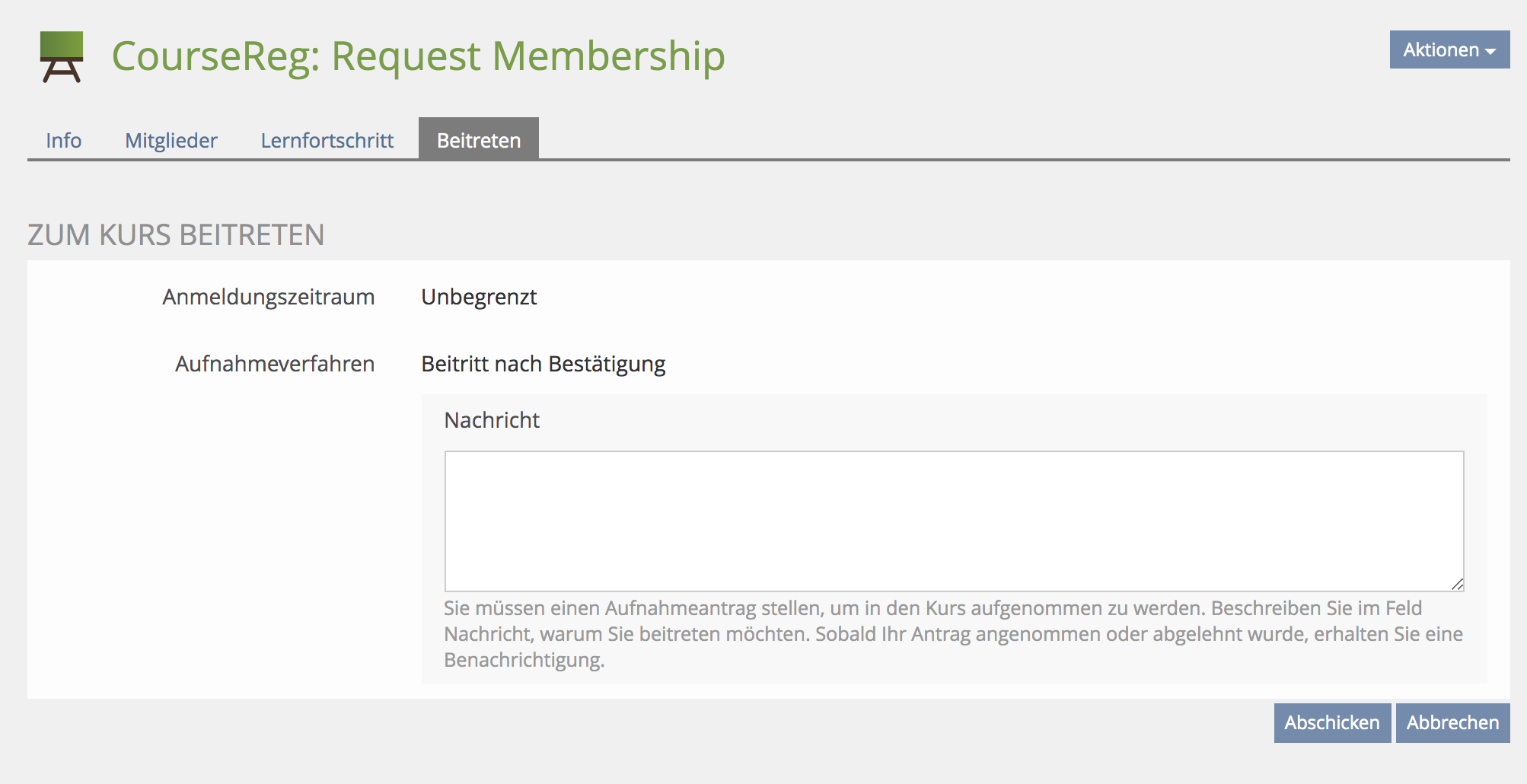Click the CourseReg: Request Membership title
This screenshot has width=1527, height=784.
(x=419, y=56)
